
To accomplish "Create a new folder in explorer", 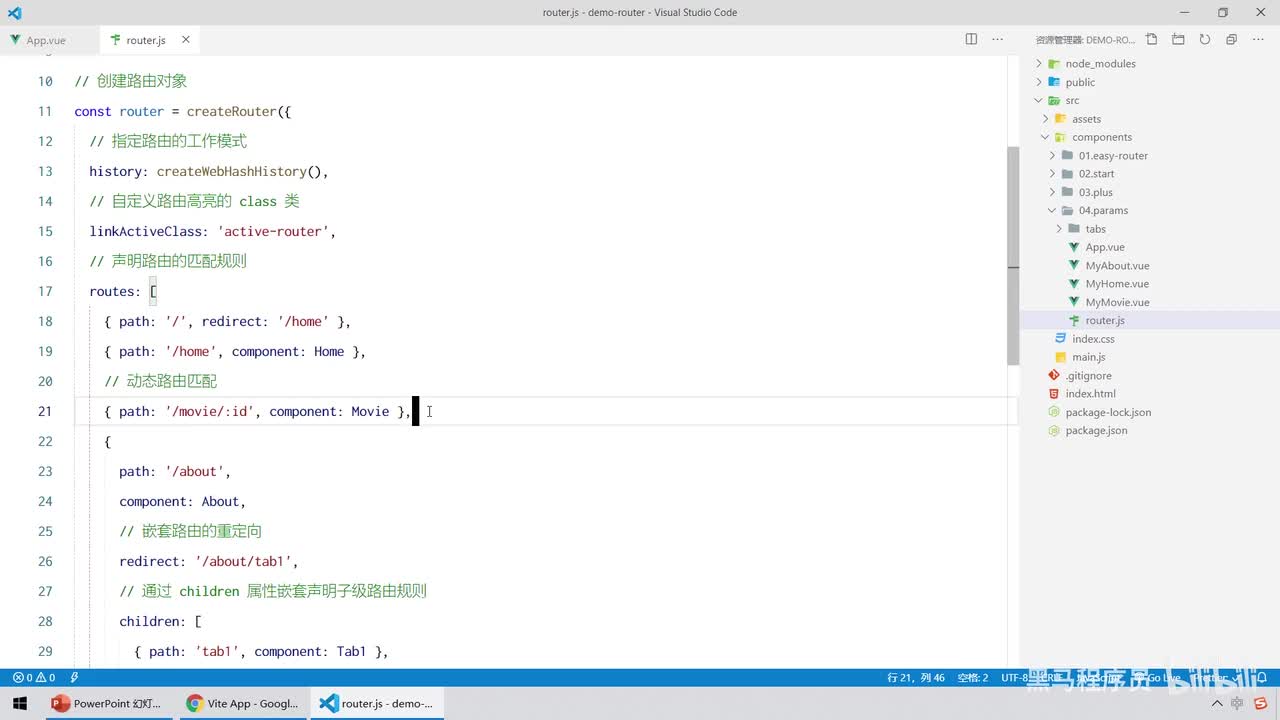I will 1178,40.
